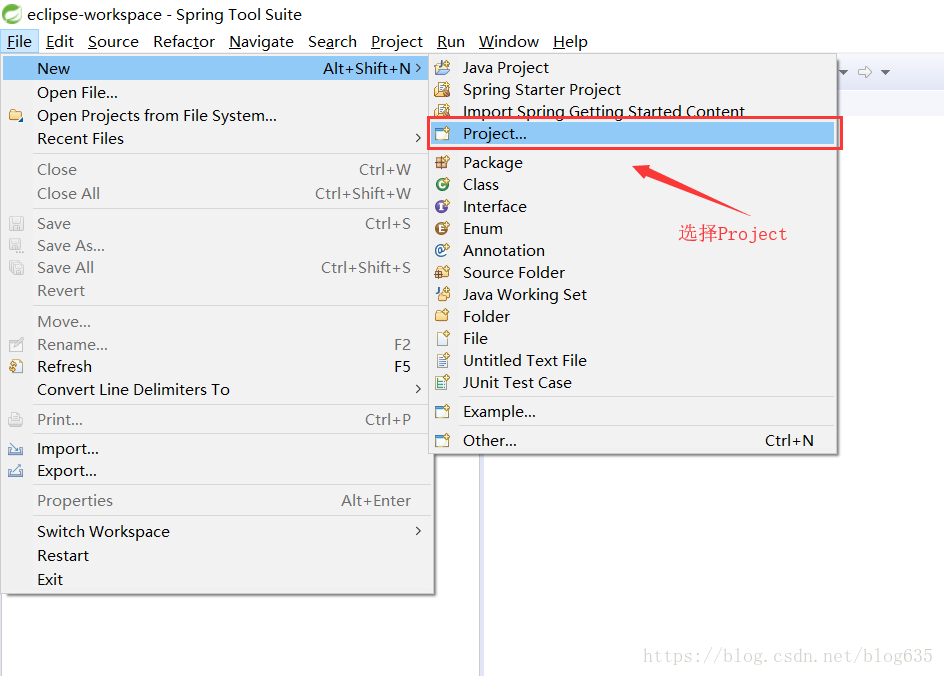Click the Spring Starter Project icon
This screenshot has width=944, height=676.
point(442,90)
